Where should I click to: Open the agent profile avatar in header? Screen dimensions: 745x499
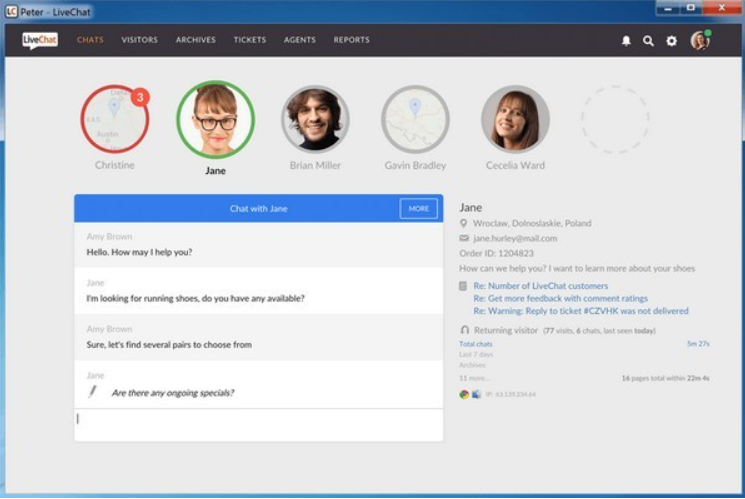(x=699, y=41)
